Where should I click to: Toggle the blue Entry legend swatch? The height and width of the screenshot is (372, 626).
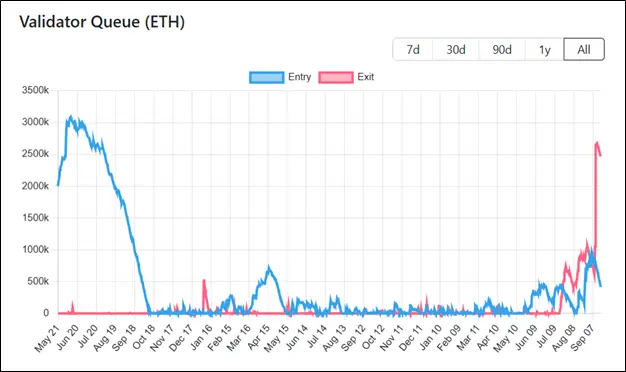[266, 77]
